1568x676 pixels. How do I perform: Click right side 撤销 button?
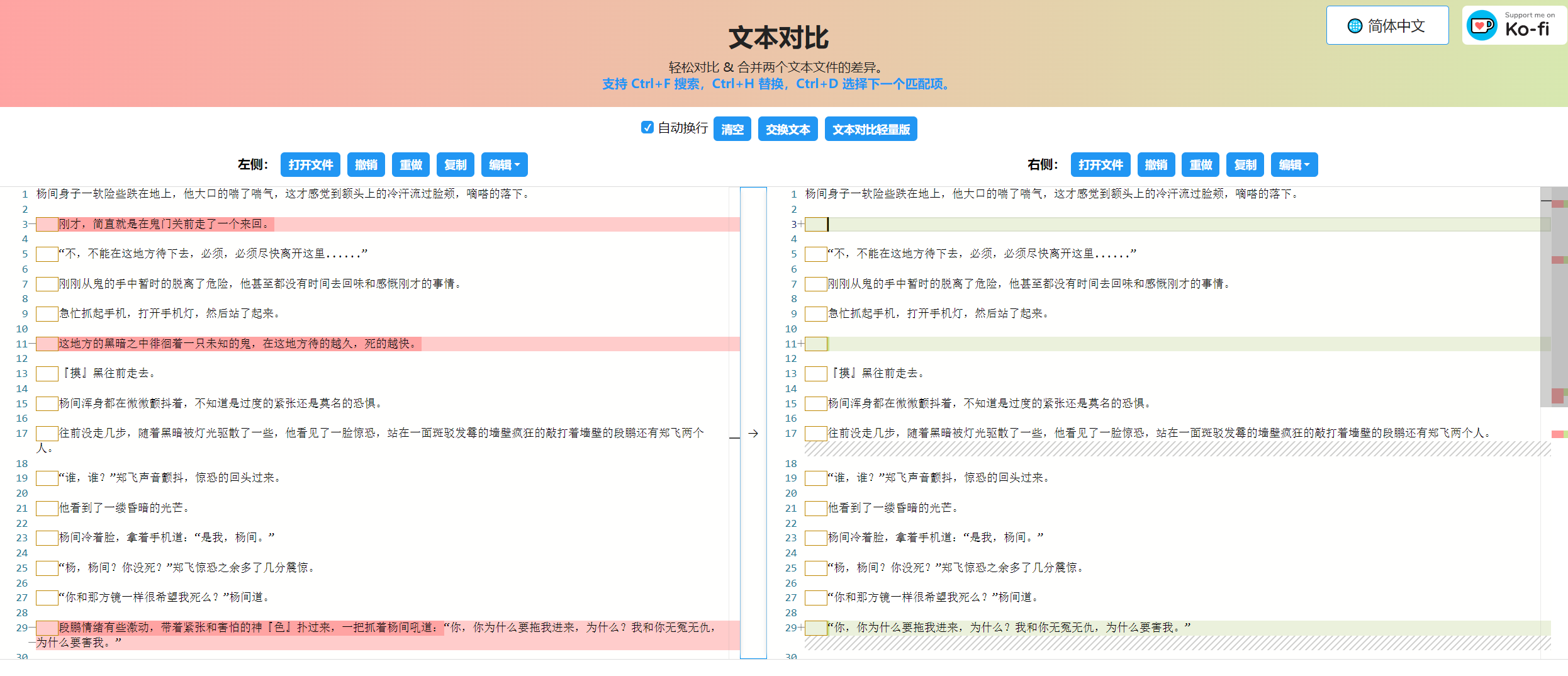pos(1156,165)
